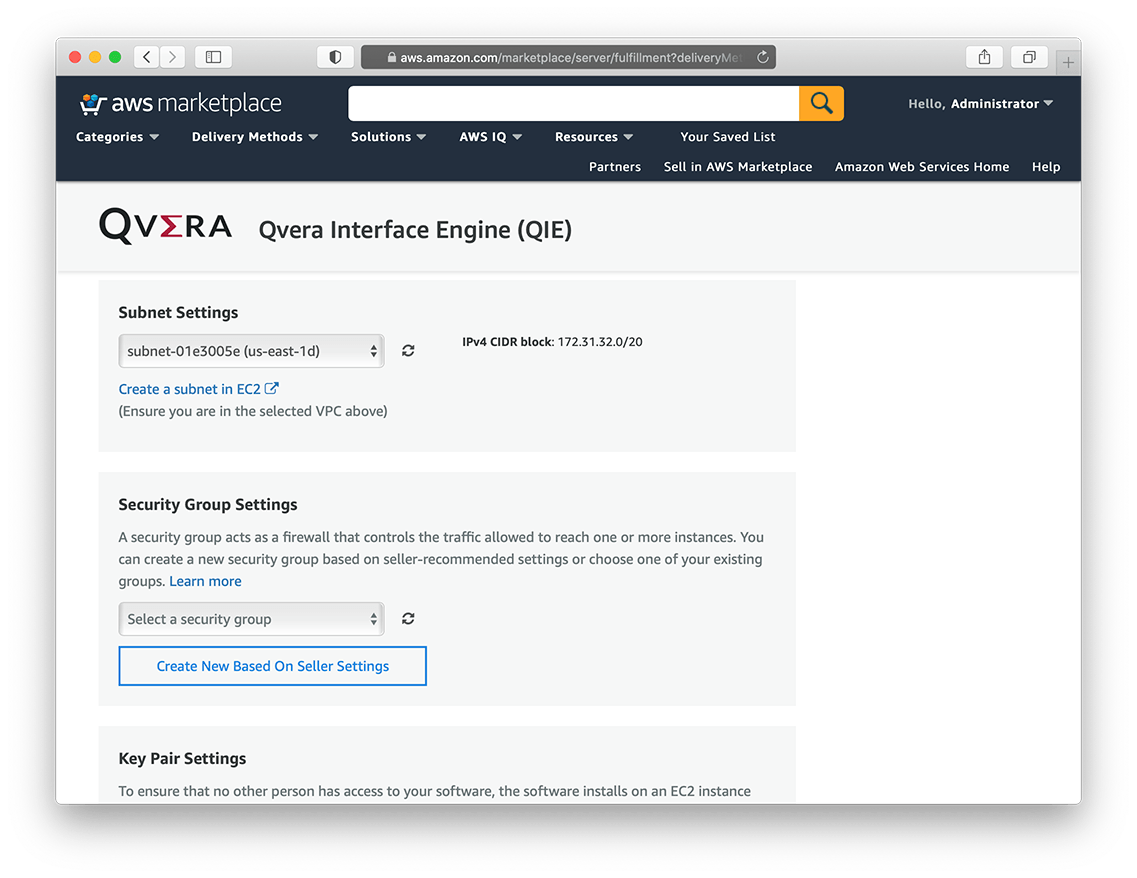The height and width of the screenshot is (878, 1137).
Task: Open the Help link
Action: [x=1046, y=167]
